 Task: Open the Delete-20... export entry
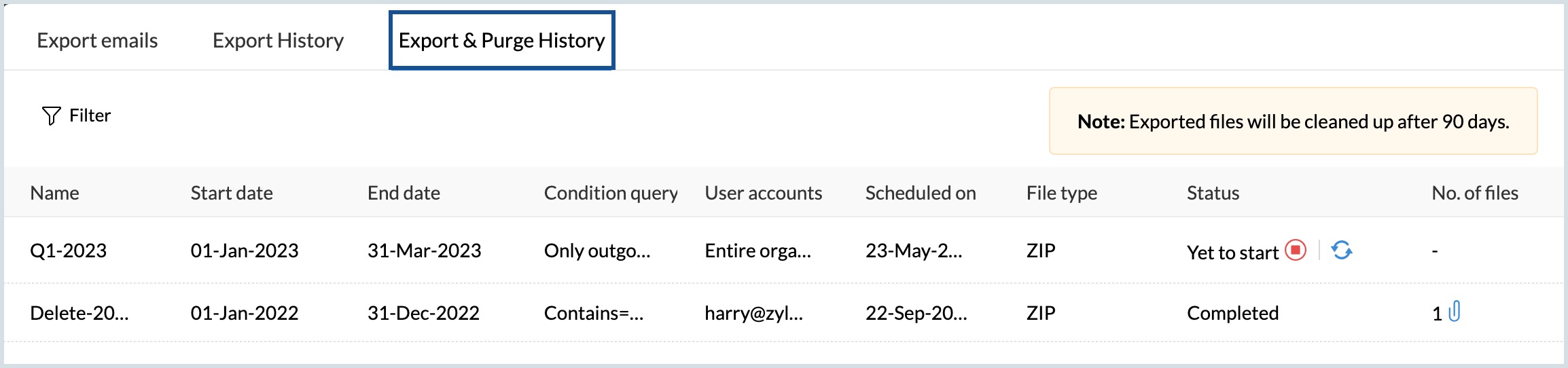pyautogui.click(x=79, y=313)
